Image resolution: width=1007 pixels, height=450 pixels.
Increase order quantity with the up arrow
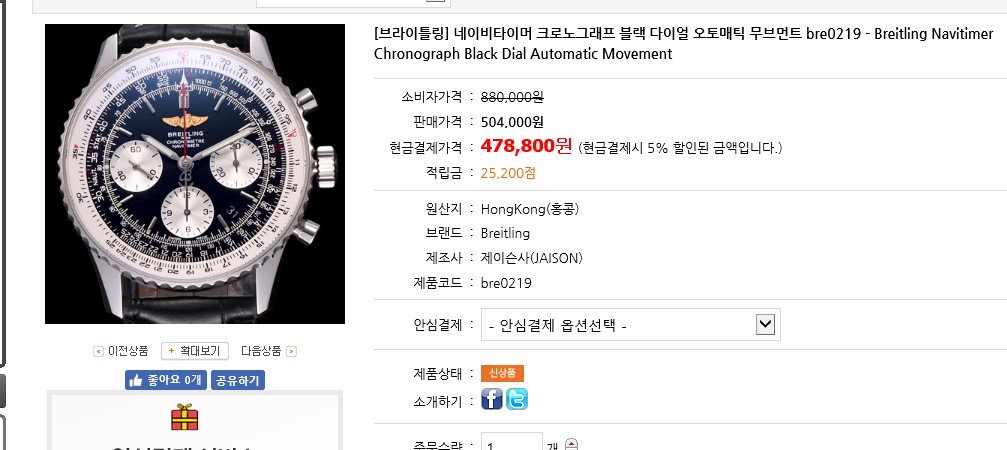click(572, 443)
